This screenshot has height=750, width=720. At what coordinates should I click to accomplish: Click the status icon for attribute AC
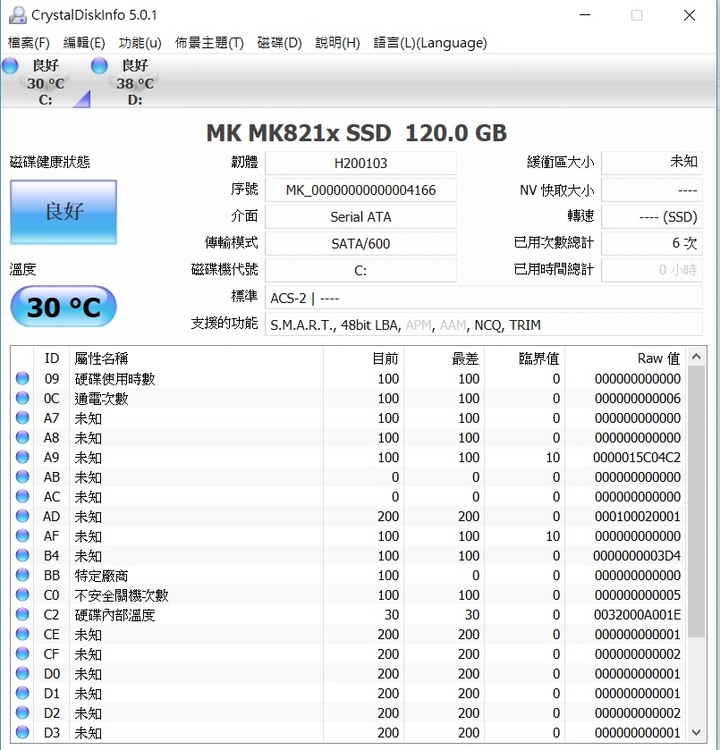[x=22, y=496]
